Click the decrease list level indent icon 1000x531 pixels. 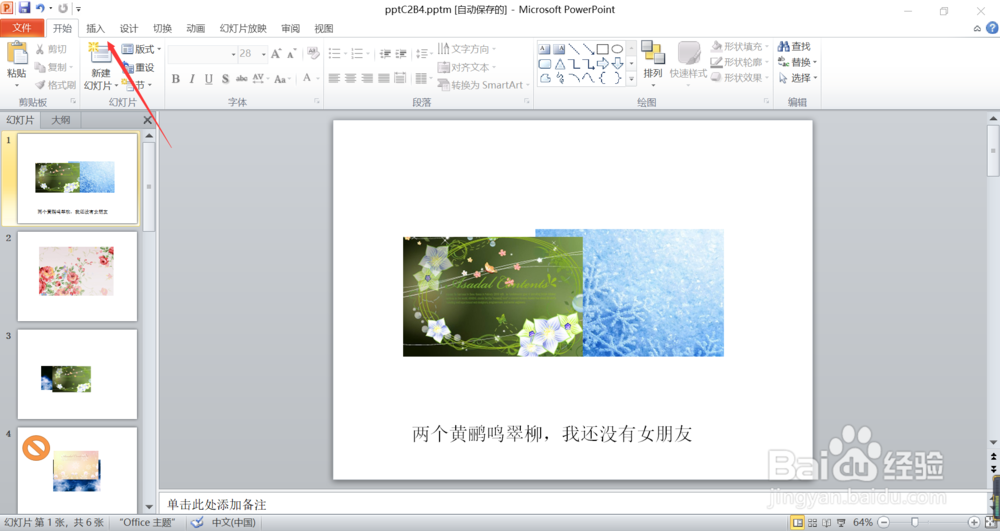pos(385,54)
